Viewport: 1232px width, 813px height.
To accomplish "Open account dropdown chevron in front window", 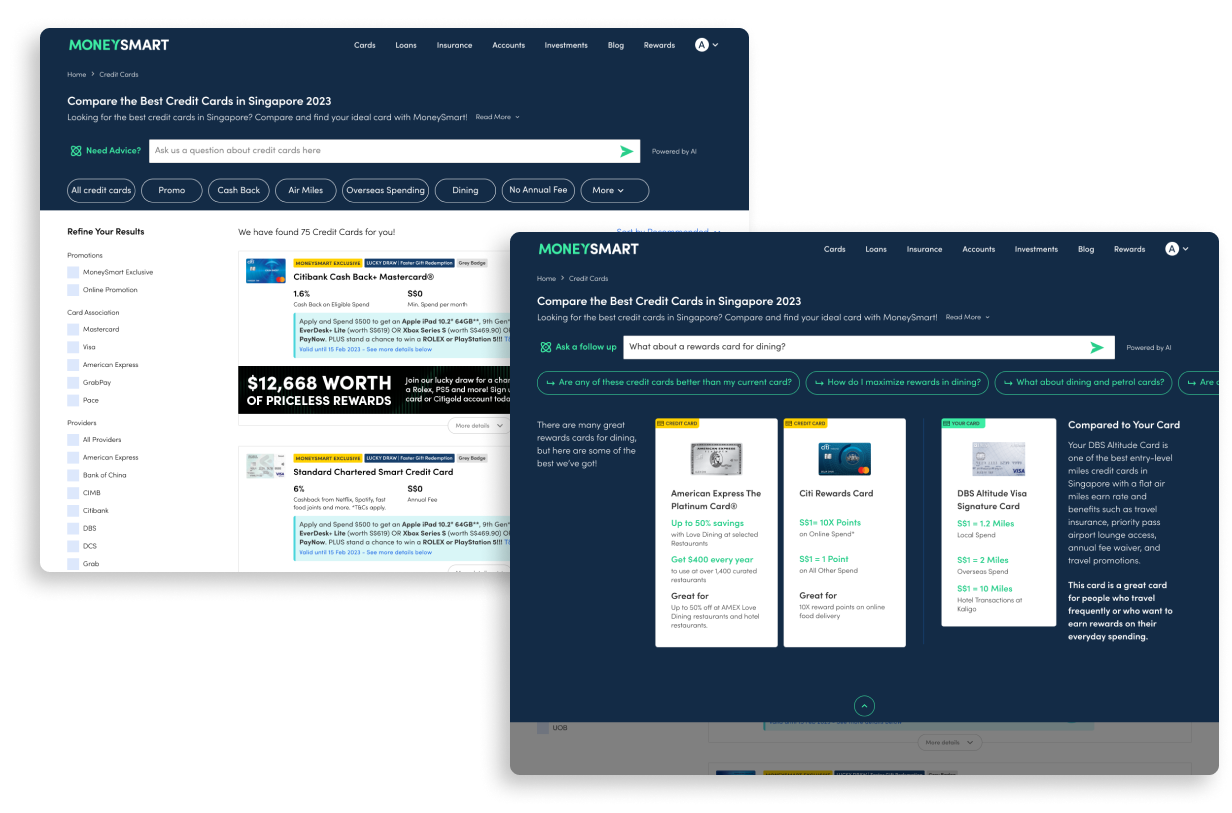I will pyautogui.click(x=1185, y=249).
